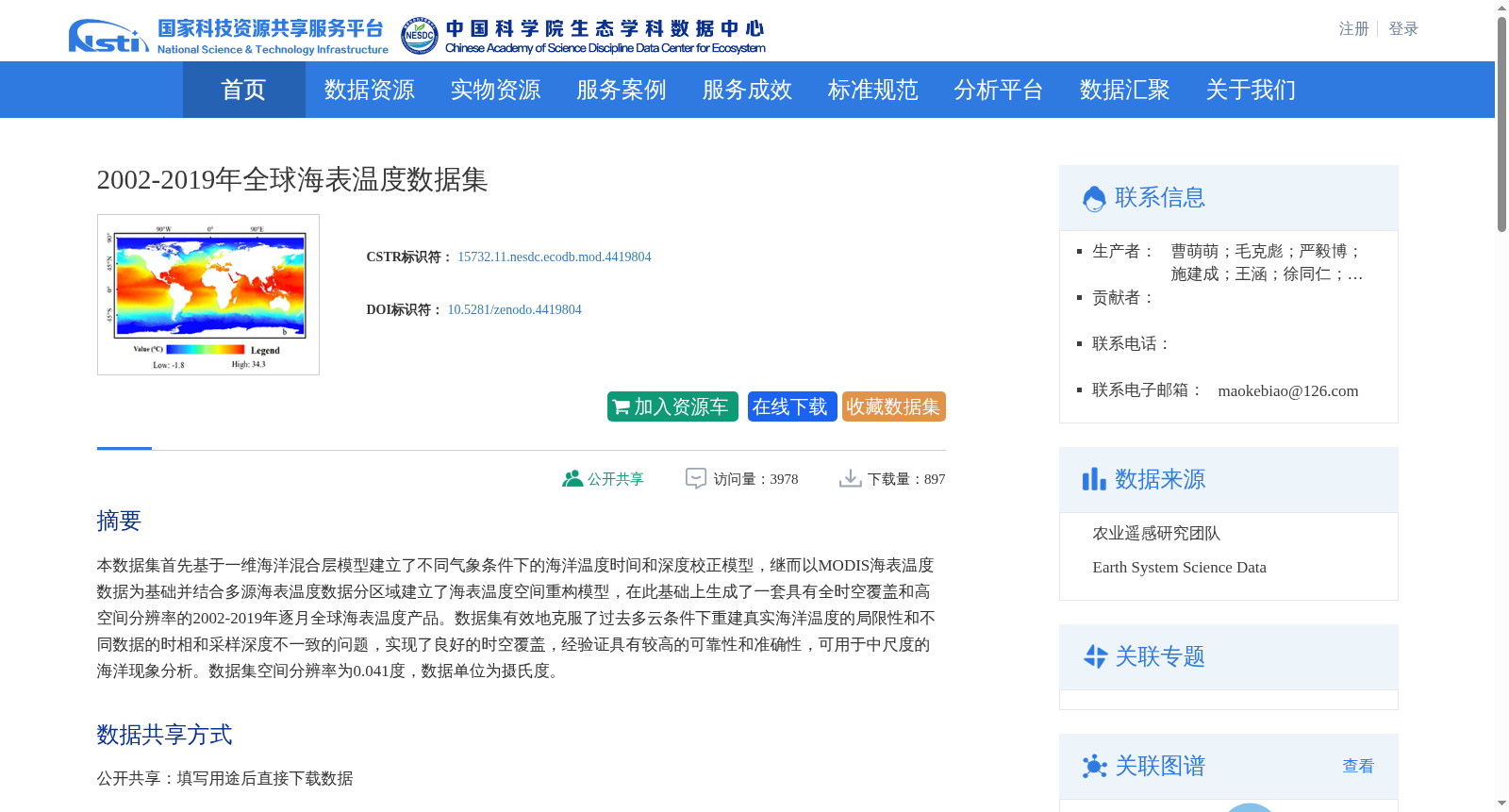Screen dimensions: 1509x812
Task: Click the 关联专题 icon
Action: point(1095,656)
